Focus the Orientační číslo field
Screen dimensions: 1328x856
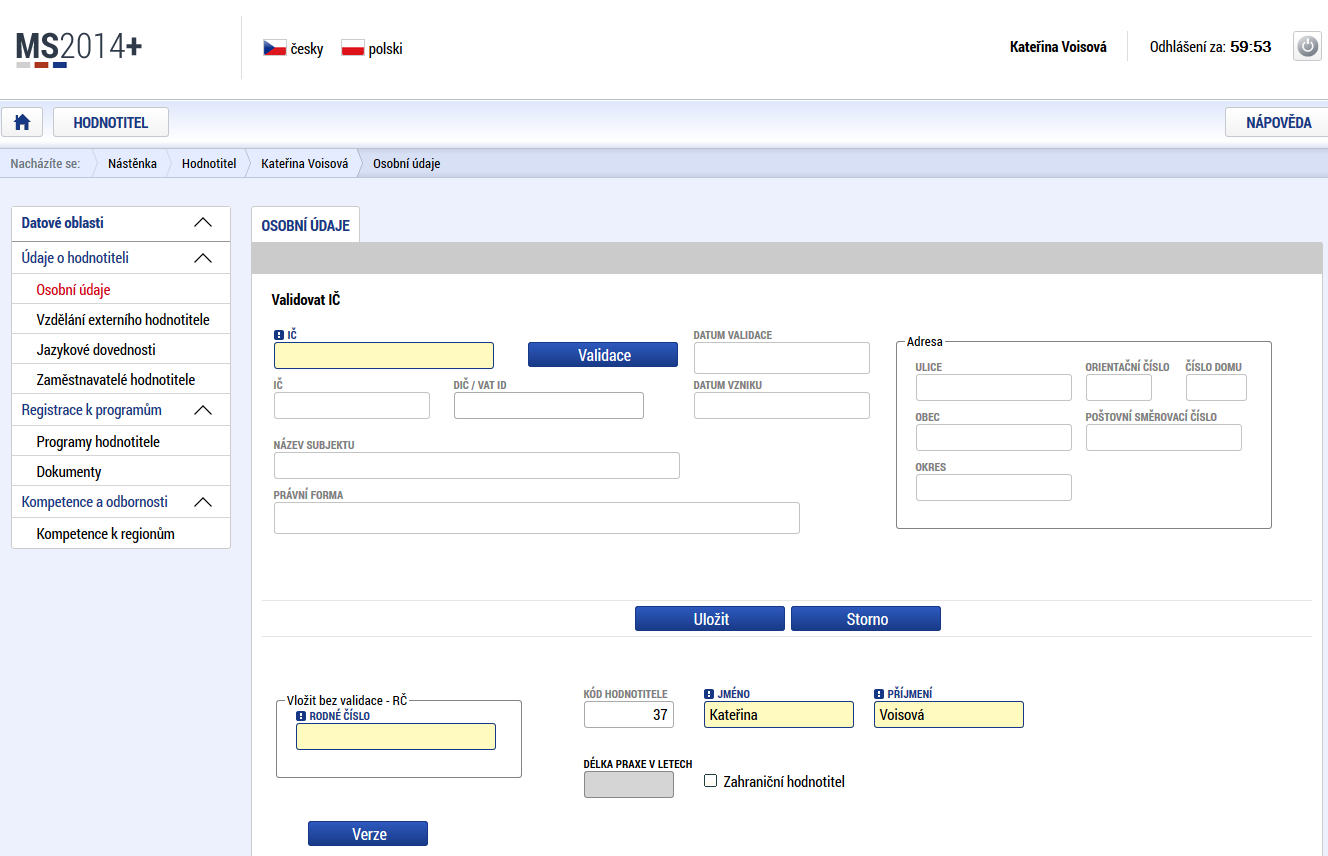pyautogui.click(x=1119, y=387)
